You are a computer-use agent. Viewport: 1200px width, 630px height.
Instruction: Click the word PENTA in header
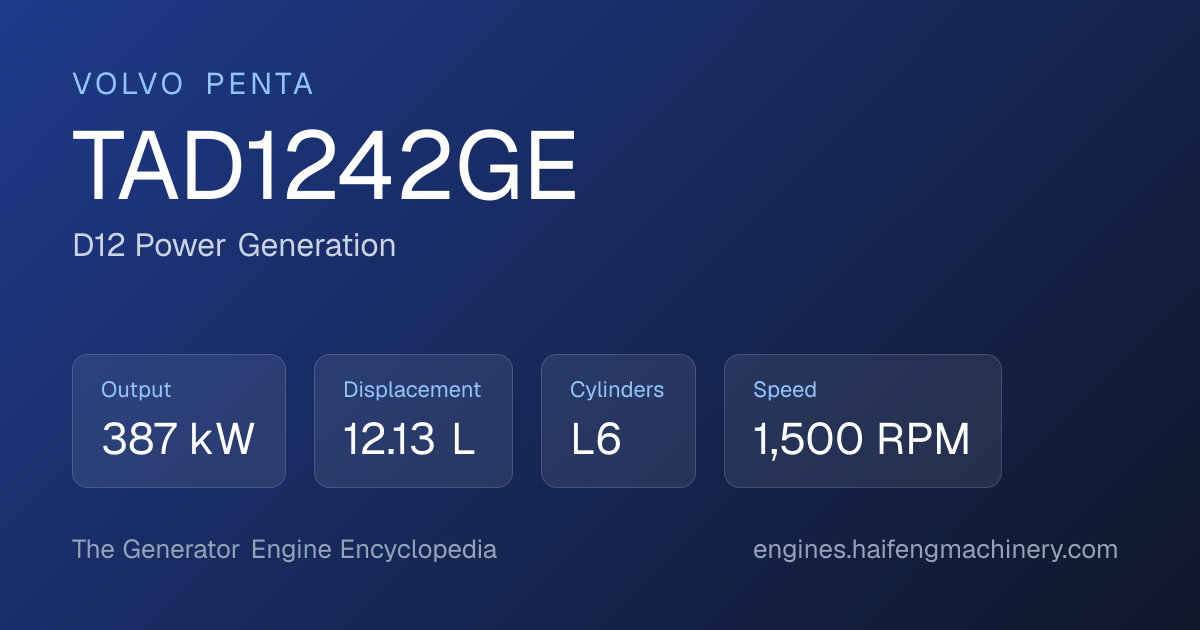click(x=260, y=85)
